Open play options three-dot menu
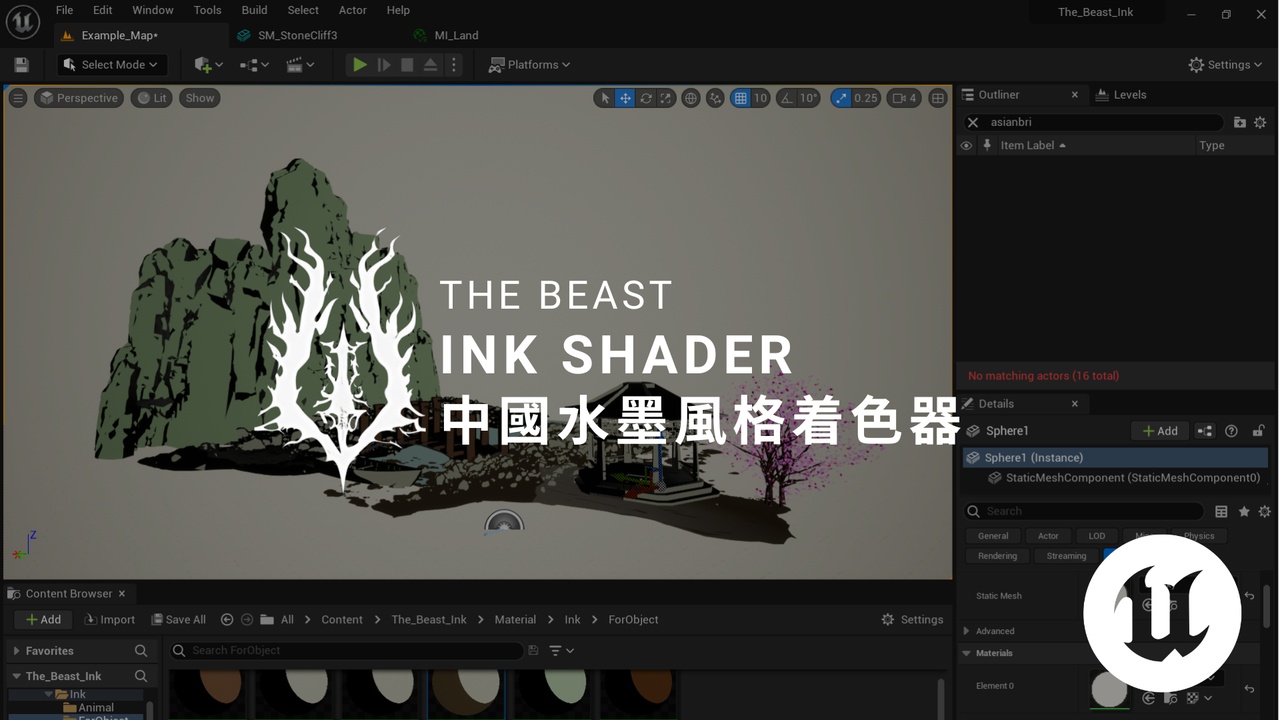The height and width of the screenshot is (720, 1280). click(454, 65)
